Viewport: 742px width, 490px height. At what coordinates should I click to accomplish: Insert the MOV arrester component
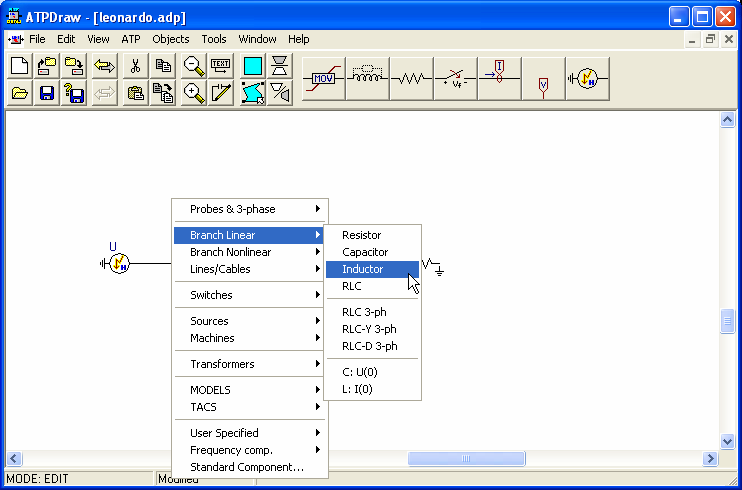pyautogui.click(x=324, y=79)
